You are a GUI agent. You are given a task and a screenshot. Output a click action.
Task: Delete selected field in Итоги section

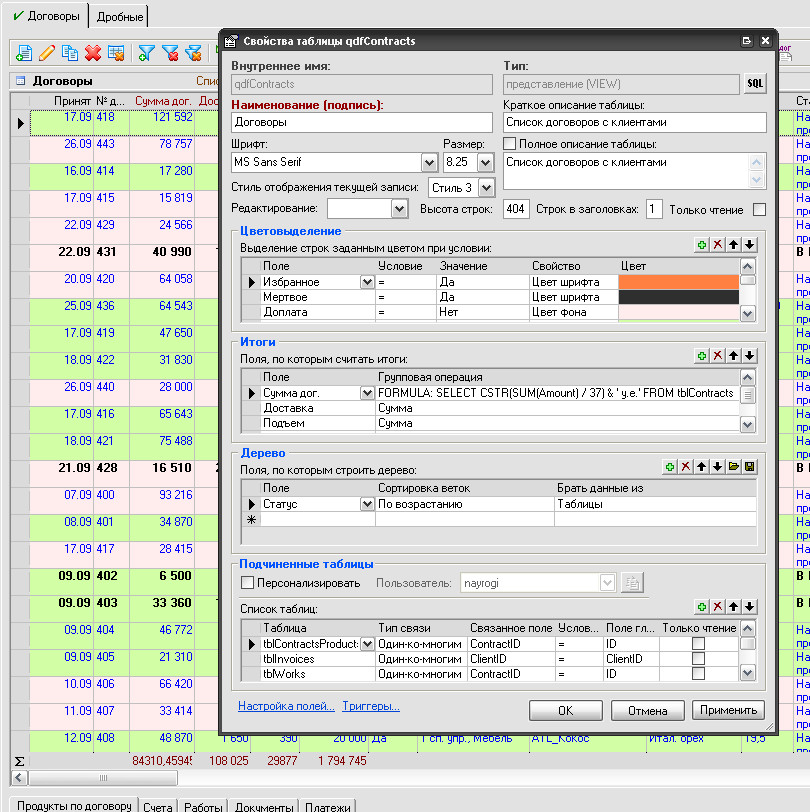coord(717,355)
